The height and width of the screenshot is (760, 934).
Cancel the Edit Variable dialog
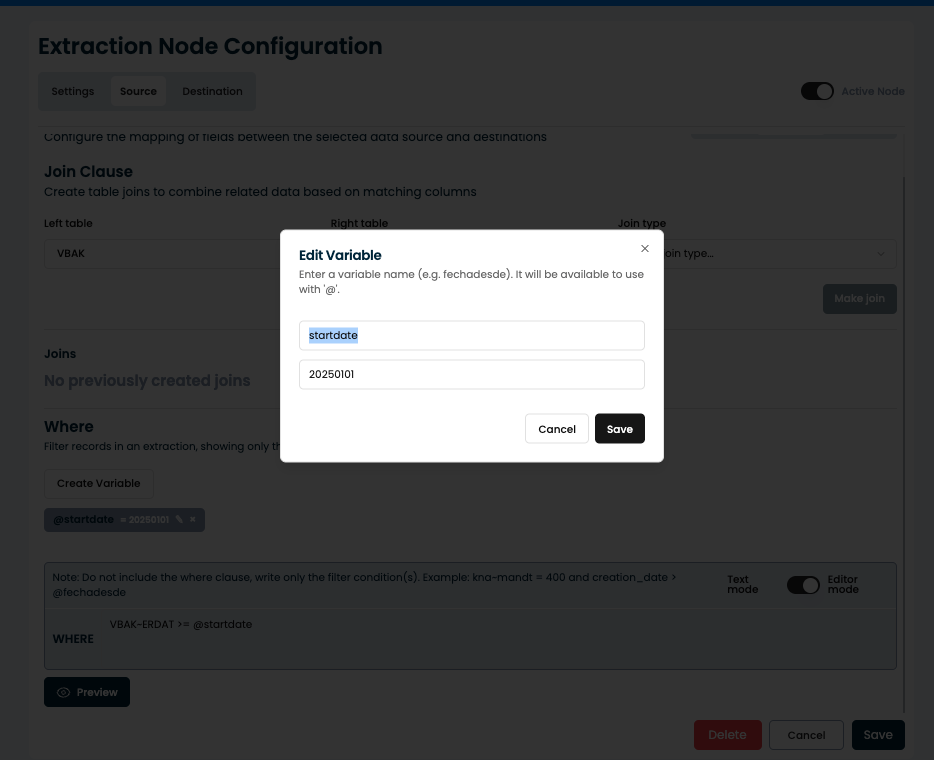click(556, 429)
